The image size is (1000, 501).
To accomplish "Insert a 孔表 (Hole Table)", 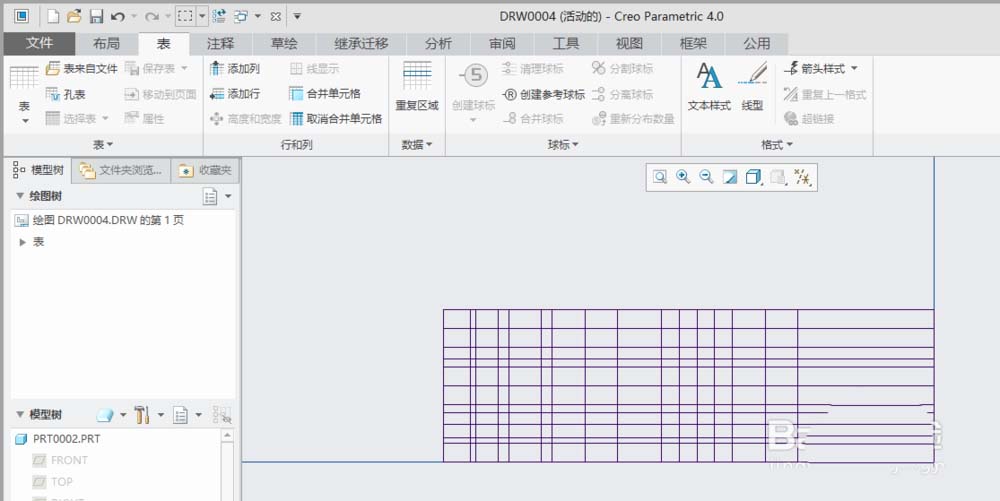I will (x=66, y=94).
